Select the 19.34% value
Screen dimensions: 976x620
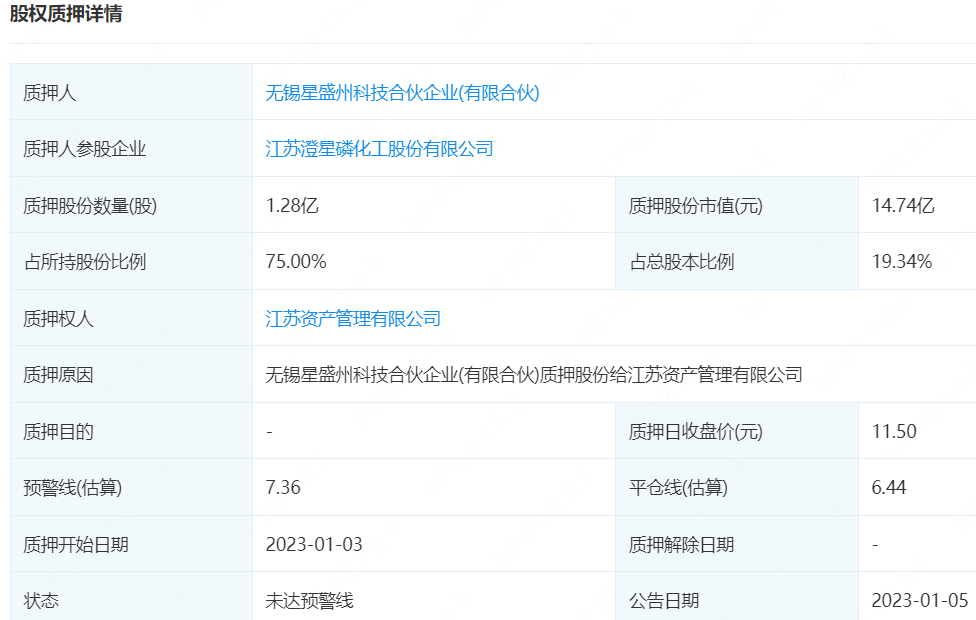[901, 261]
